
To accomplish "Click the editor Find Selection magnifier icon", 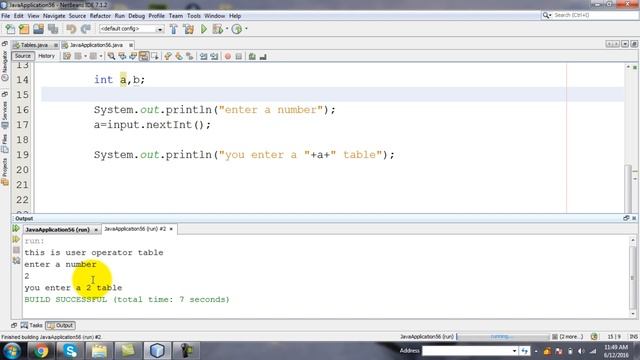I will pos(111,56).
